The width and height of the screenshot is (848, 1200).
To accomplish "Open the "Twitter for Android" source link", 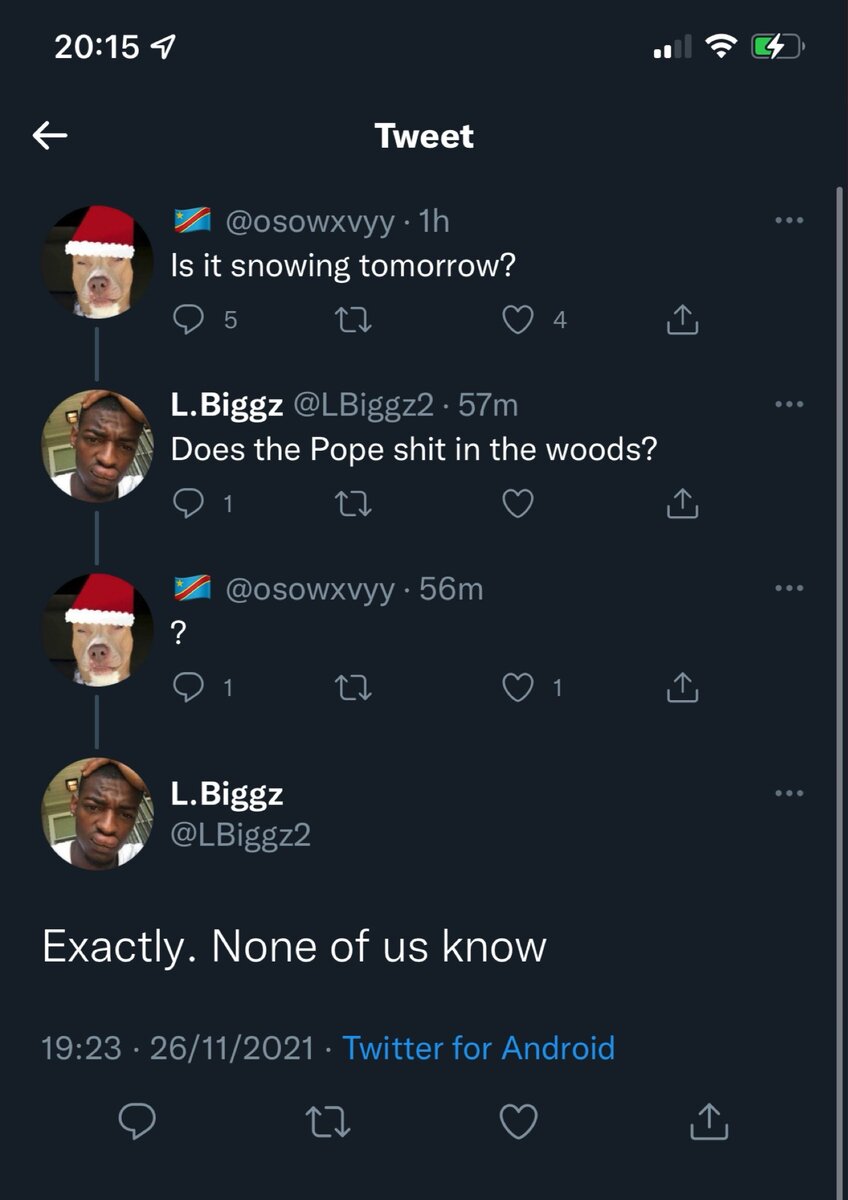I will click(478, 1048).
